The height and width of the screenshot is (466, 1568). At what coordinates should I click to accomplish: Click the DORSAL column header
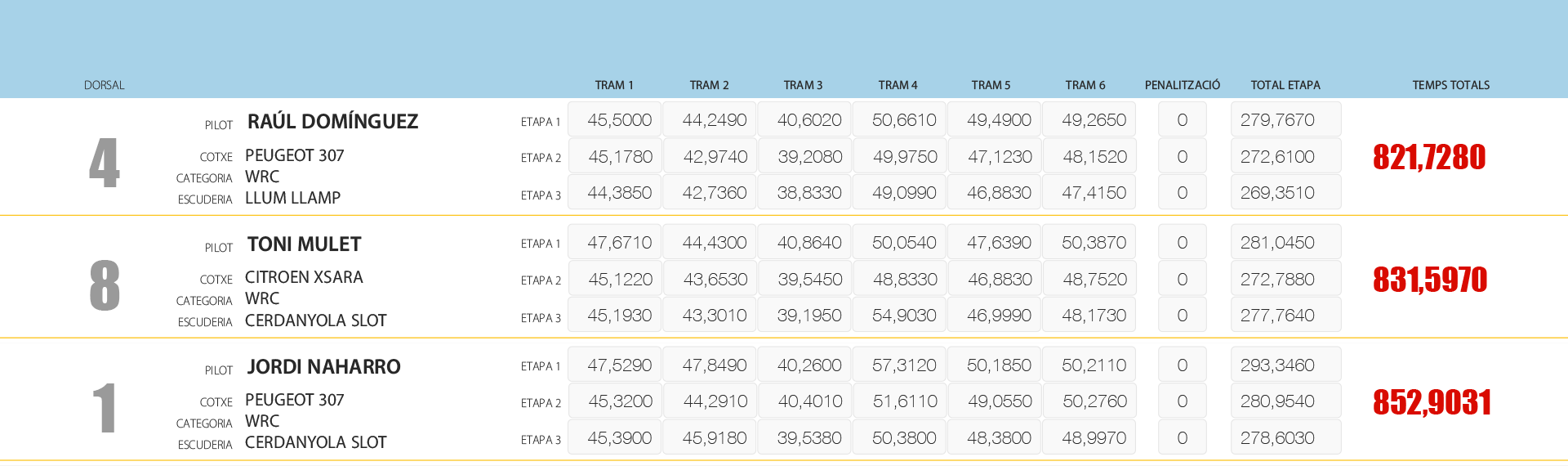point(105,85)
